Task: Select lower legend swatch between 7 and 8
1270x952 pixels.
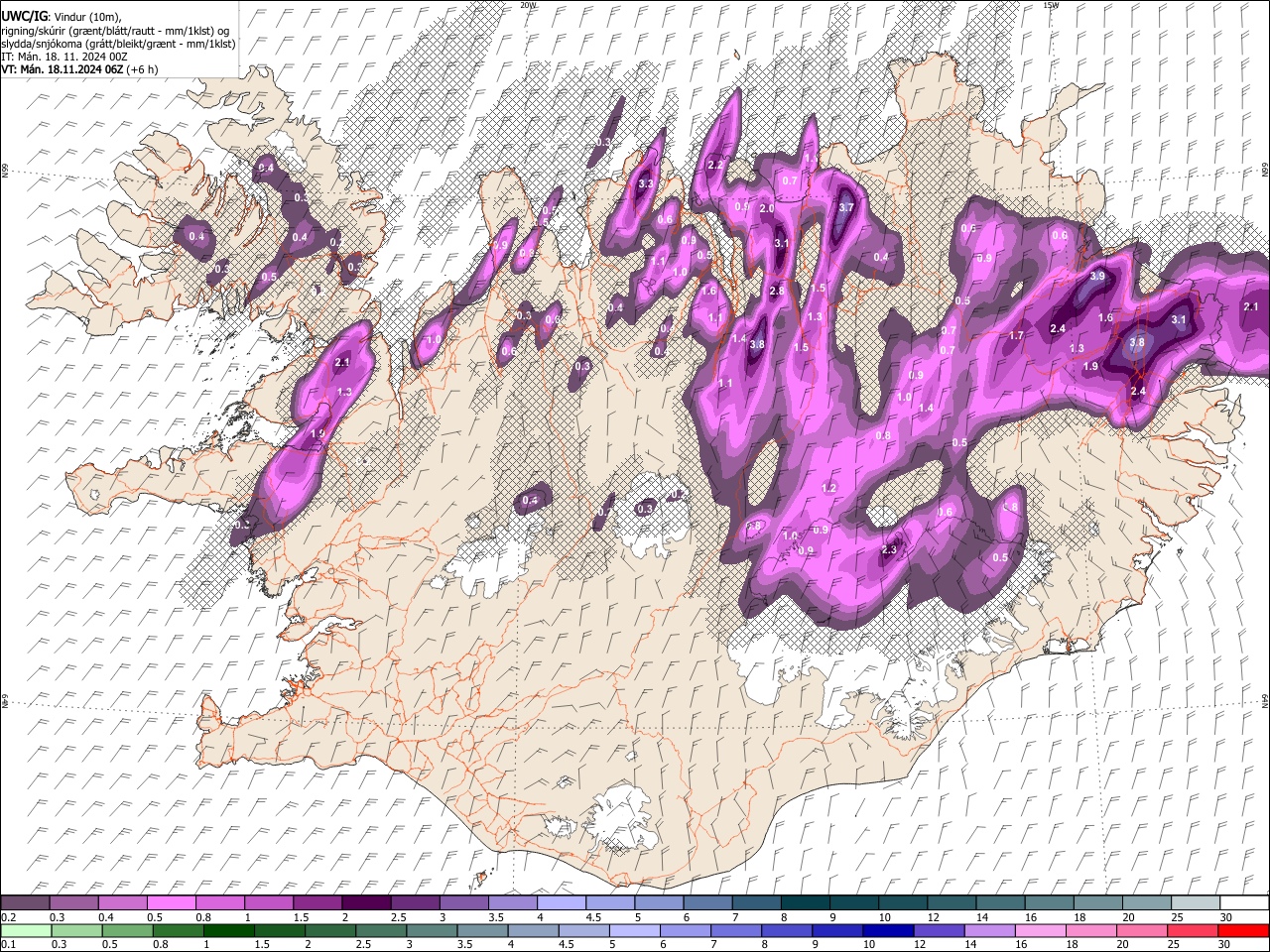Action: click(x=737, y=930)
